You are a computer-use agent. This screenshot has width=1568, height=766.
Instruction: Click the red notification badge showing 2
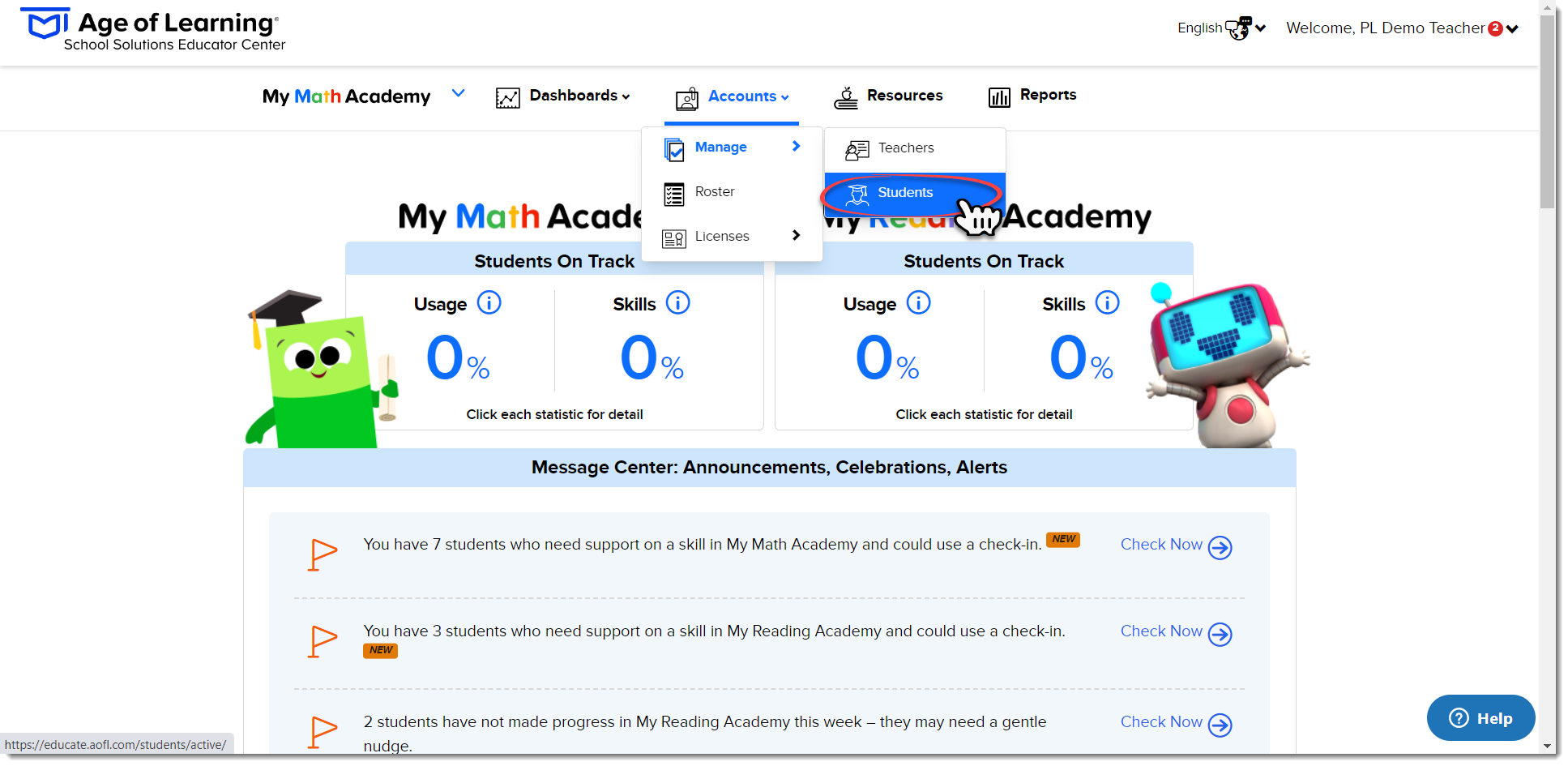[1496, 28]
